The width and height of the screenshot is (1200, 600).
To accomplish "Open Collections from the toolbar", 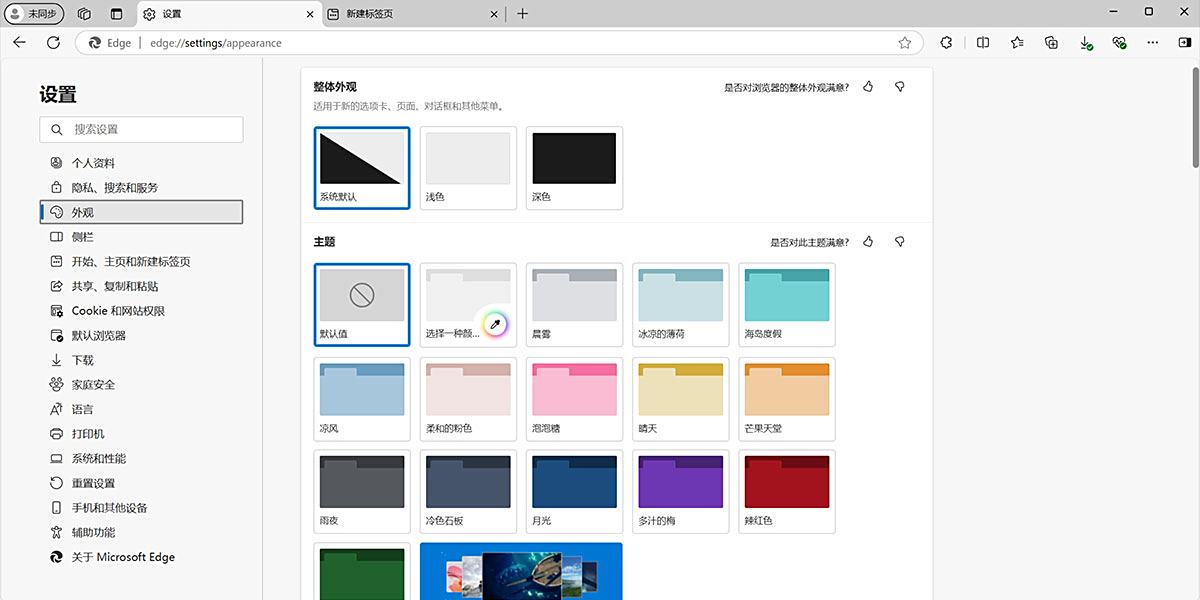I will coord(1050,42).
